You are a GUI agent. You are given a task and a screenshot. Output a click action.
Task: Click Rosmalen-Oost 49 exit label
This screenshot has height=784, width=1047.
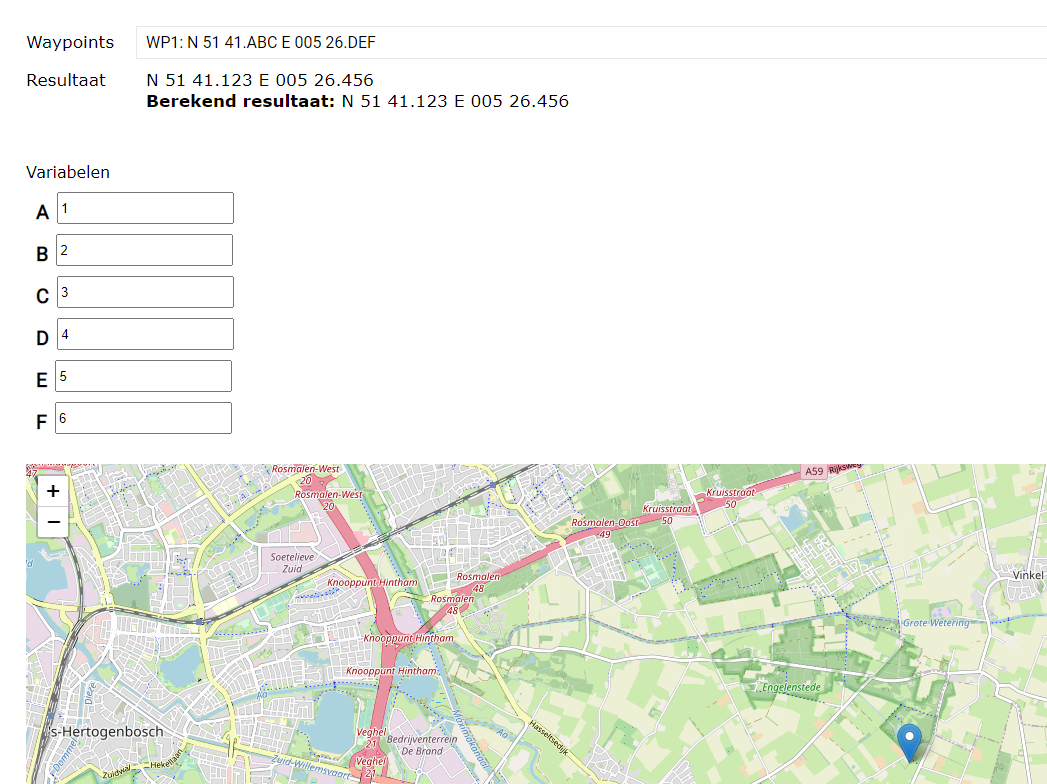pos(605,529)
